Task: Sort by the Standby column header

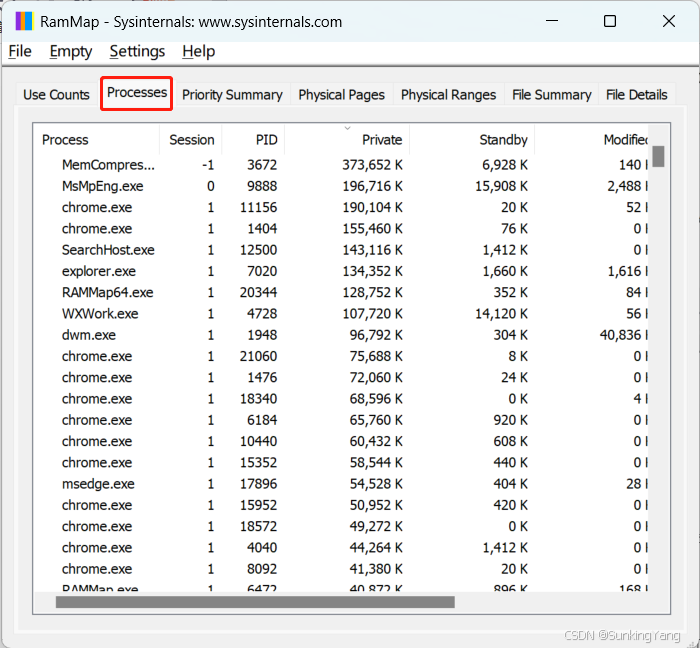Action: [472, 140]
